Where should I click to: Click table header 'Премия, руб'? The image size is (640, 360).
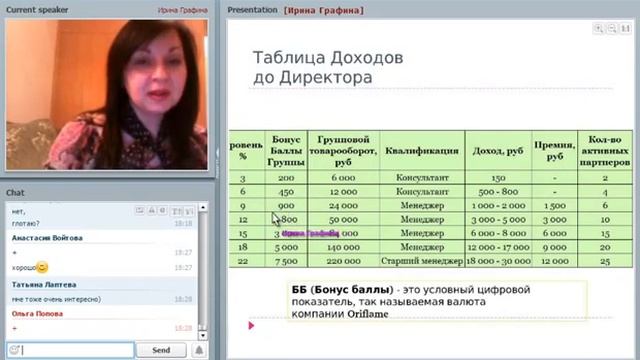(x=555, y=151)
